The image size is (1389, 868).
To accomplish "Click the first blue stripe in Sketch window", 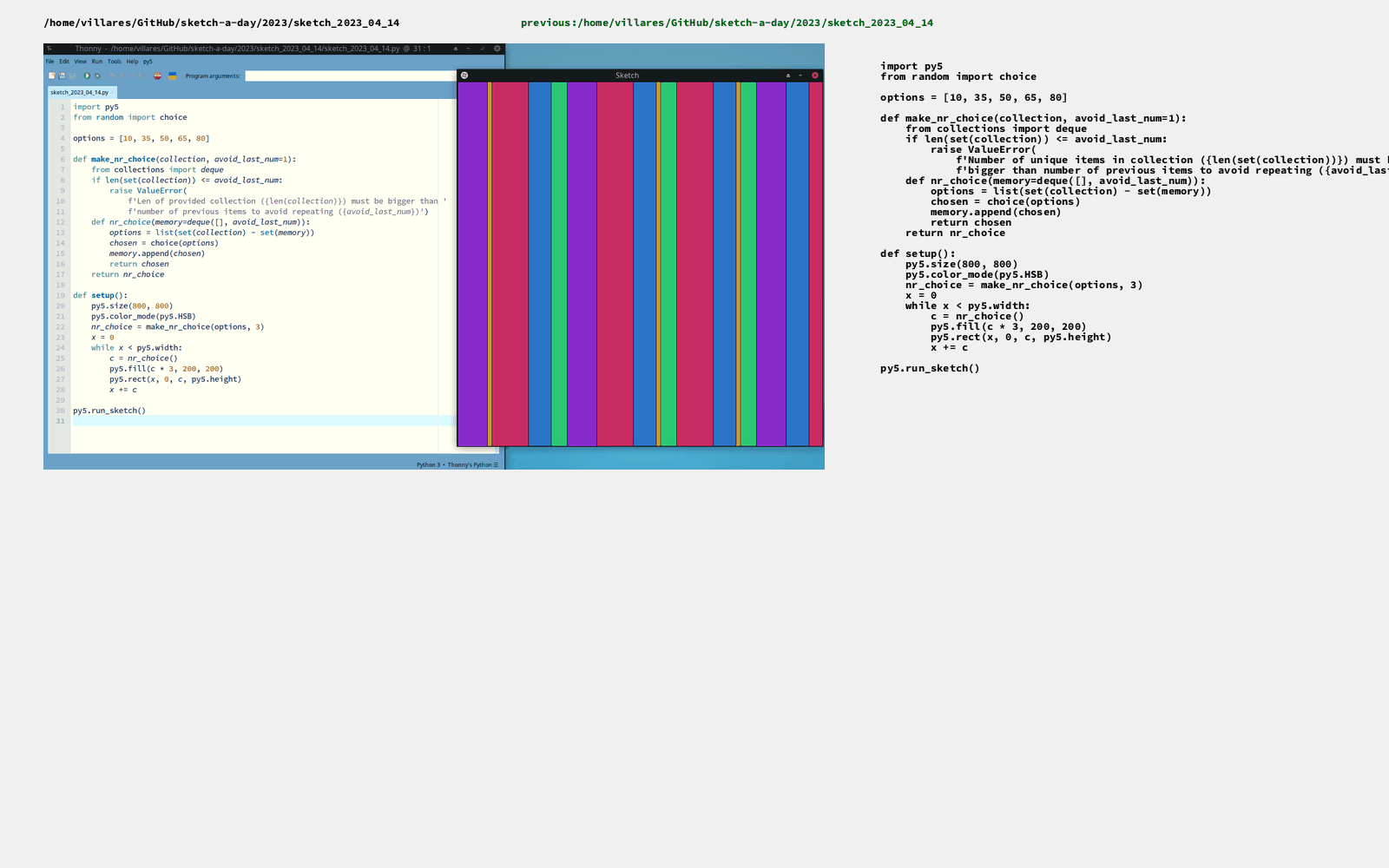I will coord(540,264).
